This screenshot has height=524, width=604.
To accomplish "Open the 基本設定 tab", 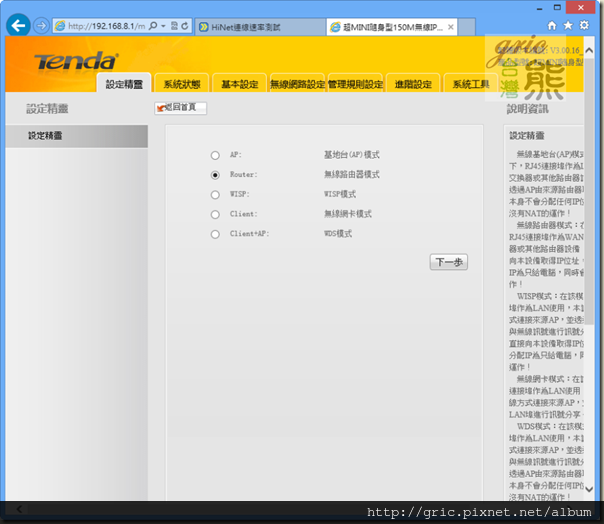I will 240,83.
